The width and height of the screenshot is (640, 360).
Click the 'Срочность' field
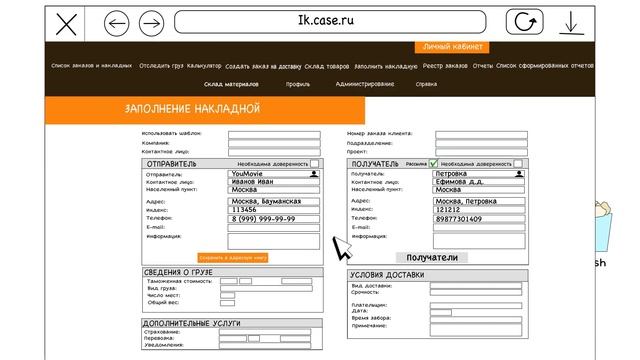(476, 293)
